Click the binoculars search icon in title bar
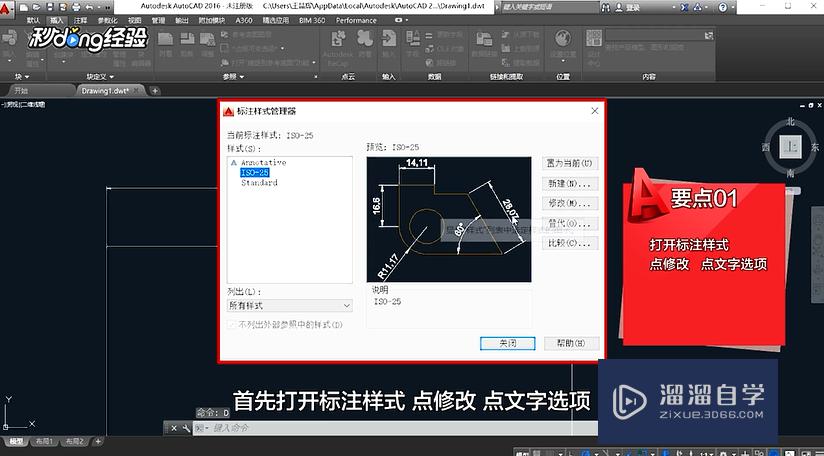This screenshot has height=456, width=824. pos(606,7)
